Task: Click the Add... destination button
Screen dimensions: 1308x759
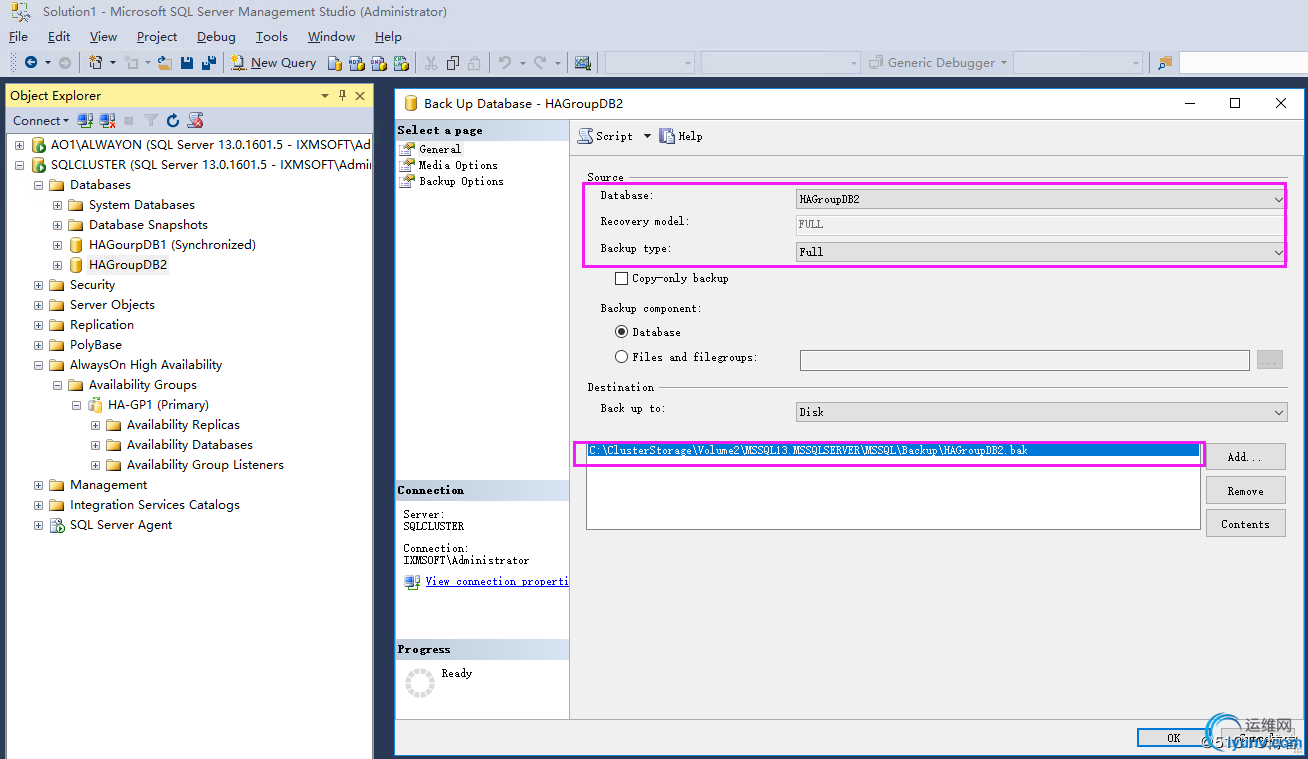Action: pyautogui.click(x=1244, y=457)
